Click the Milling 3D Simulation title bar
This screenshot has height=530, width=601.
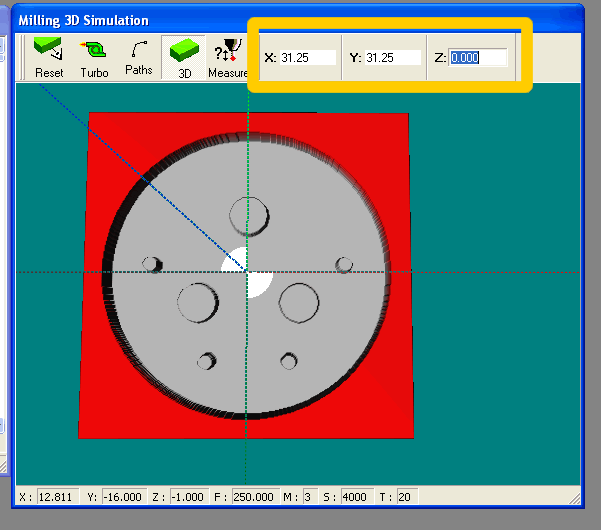point(297,20)
